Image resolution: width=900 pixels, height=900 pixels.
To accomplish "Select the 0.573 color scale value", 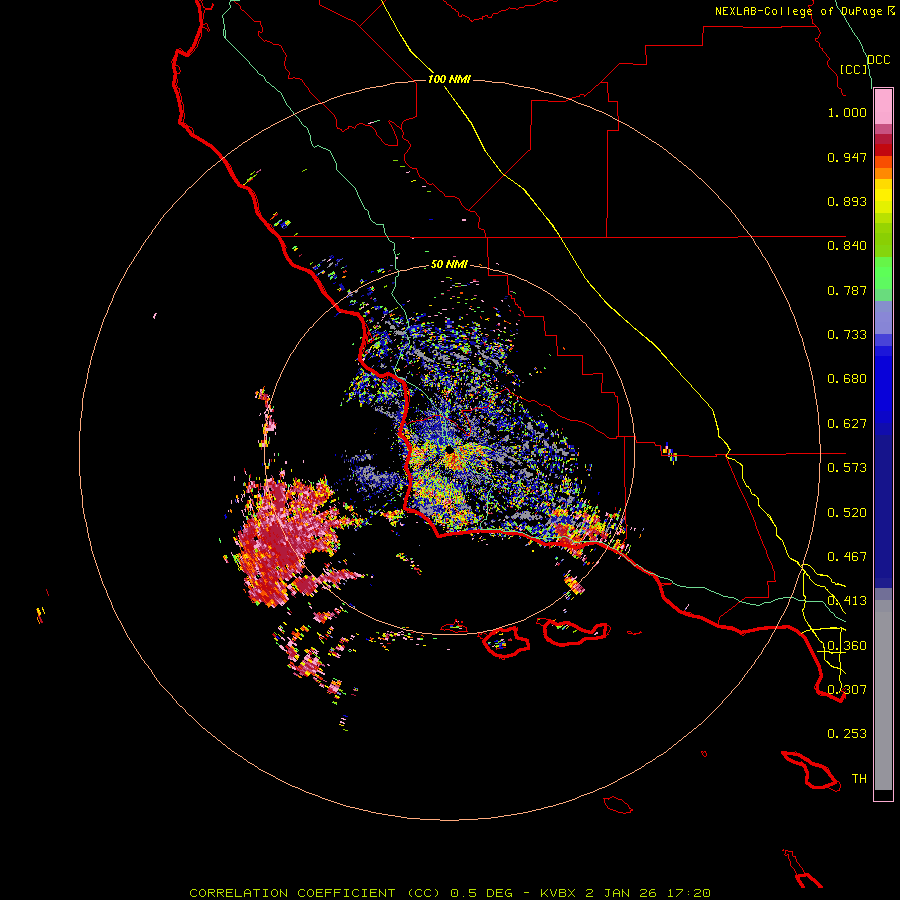I will click(847, 468).
